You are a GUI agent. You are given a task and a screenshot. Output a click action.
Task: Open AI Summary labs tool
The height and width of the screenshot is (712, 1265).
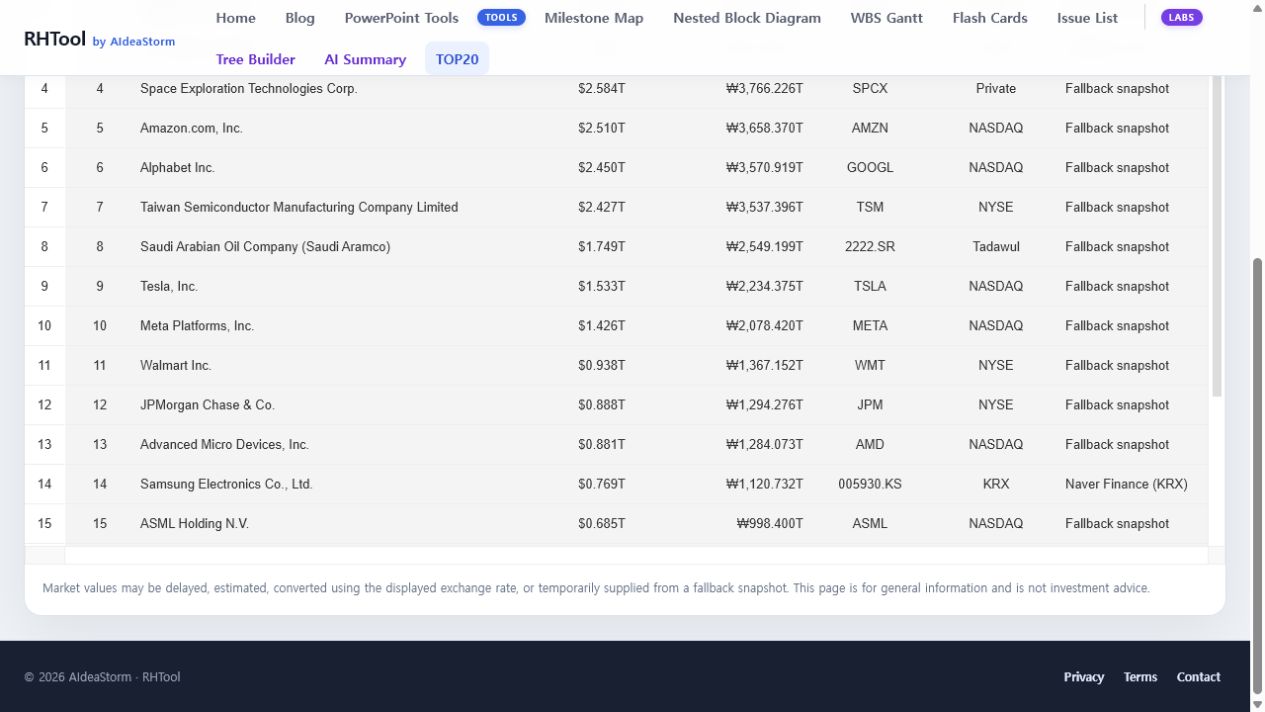[x=365, y=59]
